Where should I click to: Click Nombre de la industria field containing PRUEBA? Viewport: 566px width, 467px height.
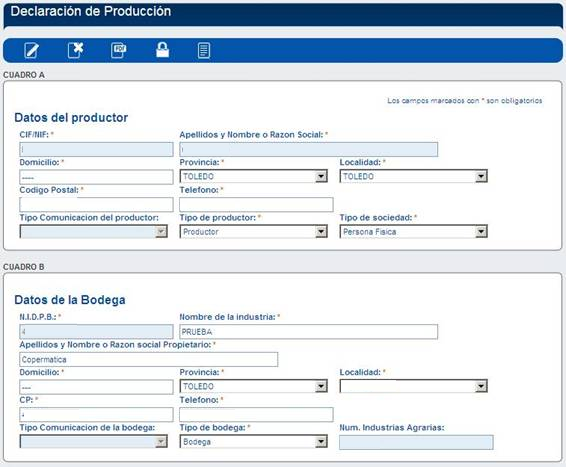(x=309, y=331)
